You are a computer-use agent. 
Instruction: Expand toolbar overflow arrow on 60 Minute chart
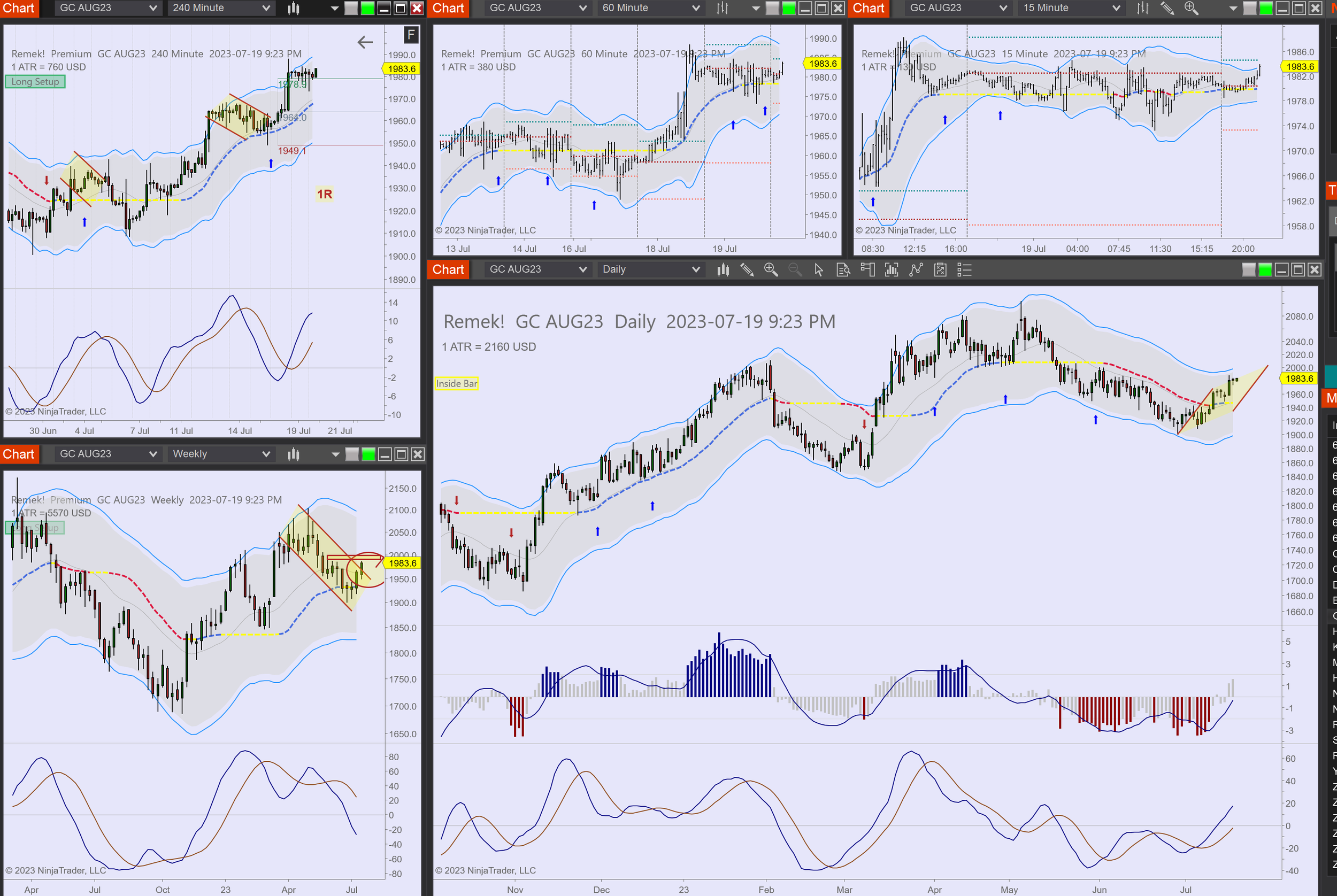click(x=755, y=8)
